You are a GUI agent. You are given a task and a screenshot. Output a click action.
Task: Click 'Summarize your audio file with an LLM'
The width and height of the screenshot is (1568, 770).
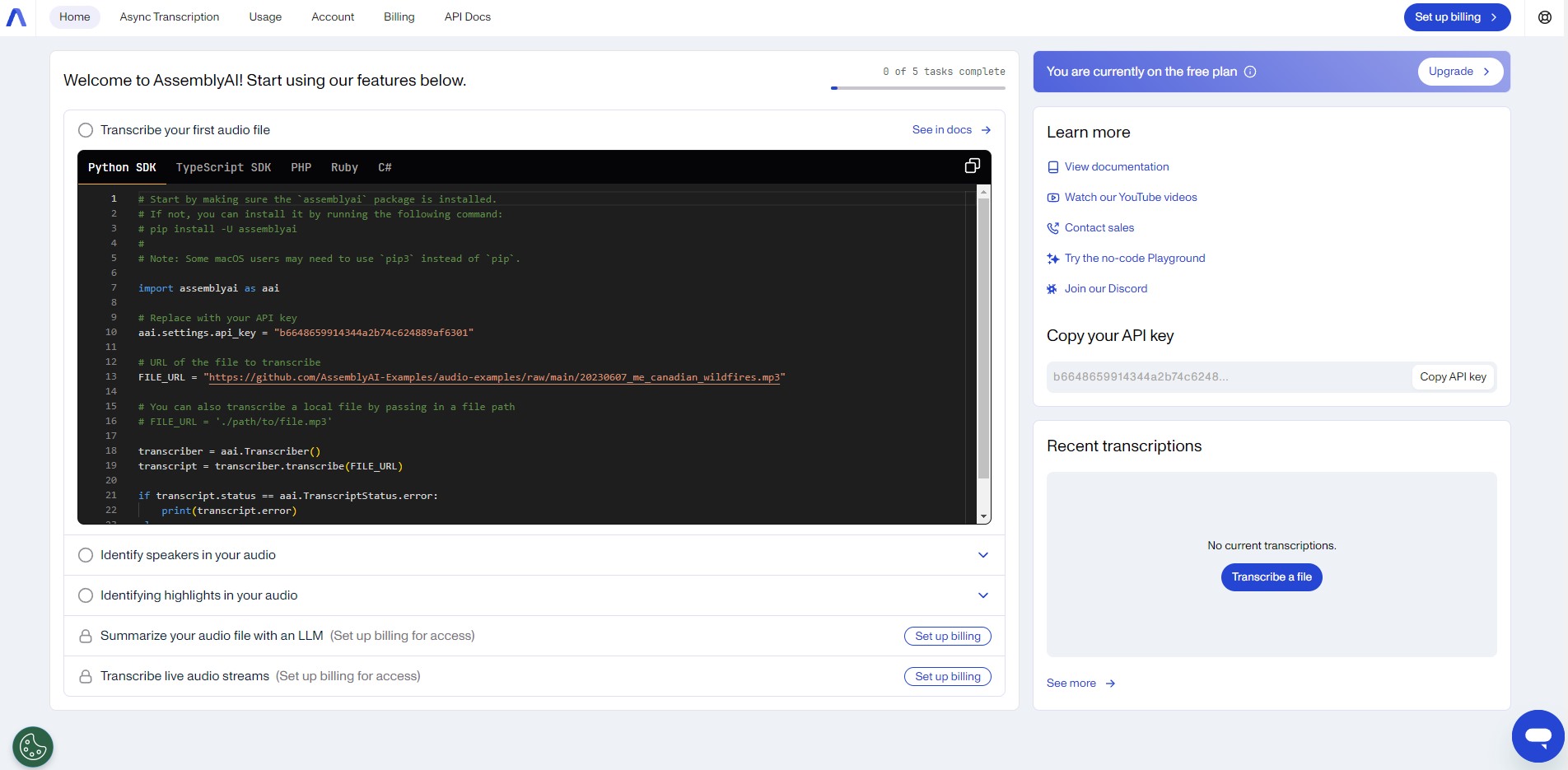click(212, 636)
